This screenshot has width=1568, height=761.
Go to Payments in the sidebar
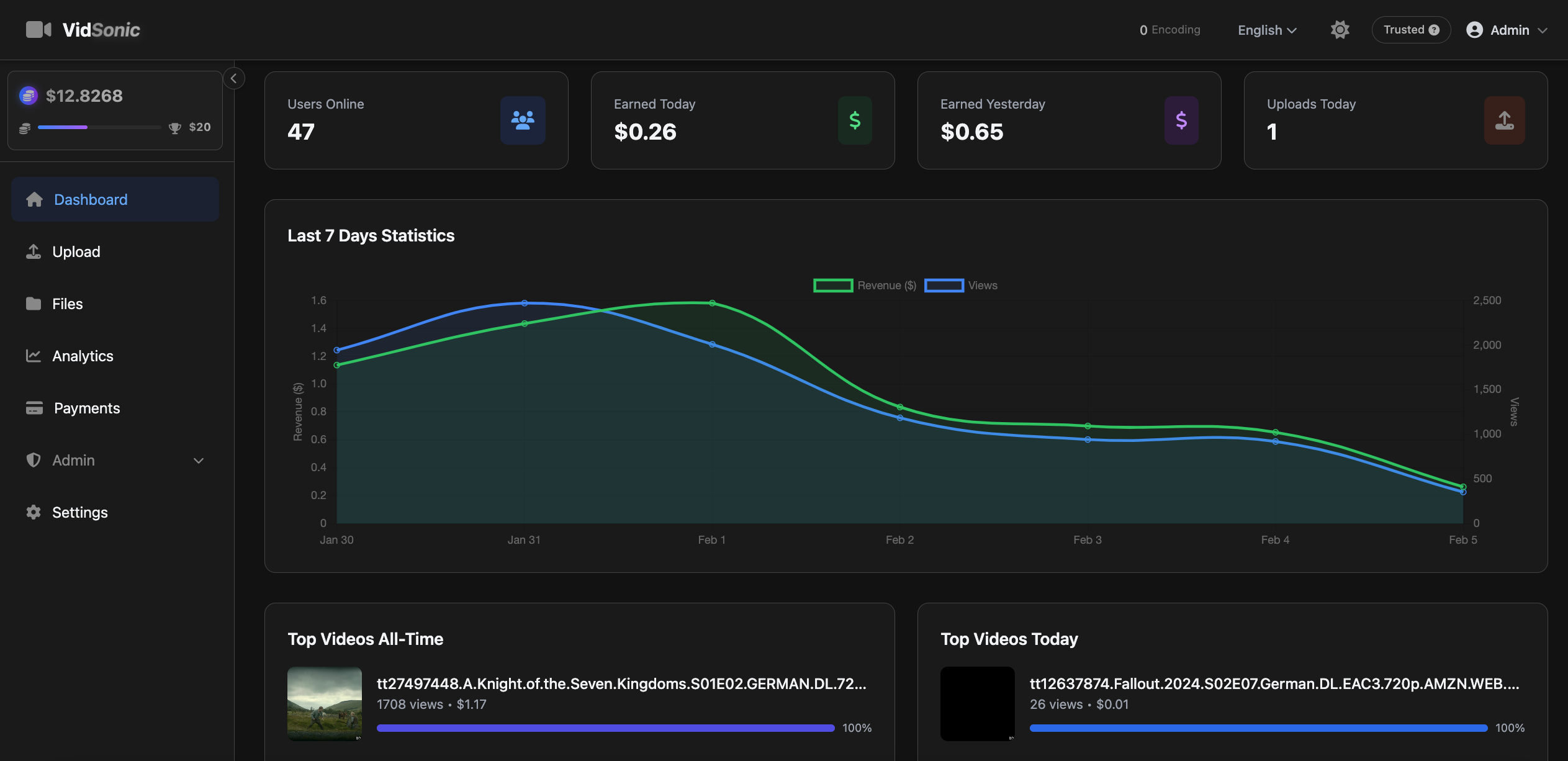click(x=86, y=408)
